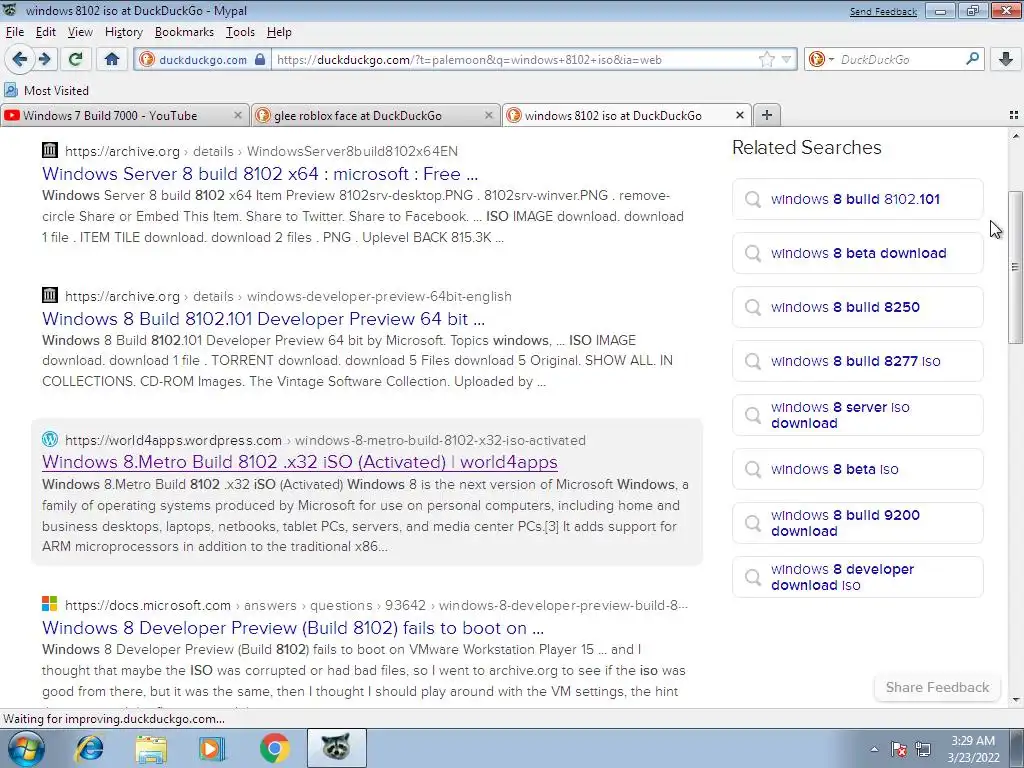Click the Action Center flag tray icon
This screenshot has height=768, width=1024.
[x=899, y=749]
